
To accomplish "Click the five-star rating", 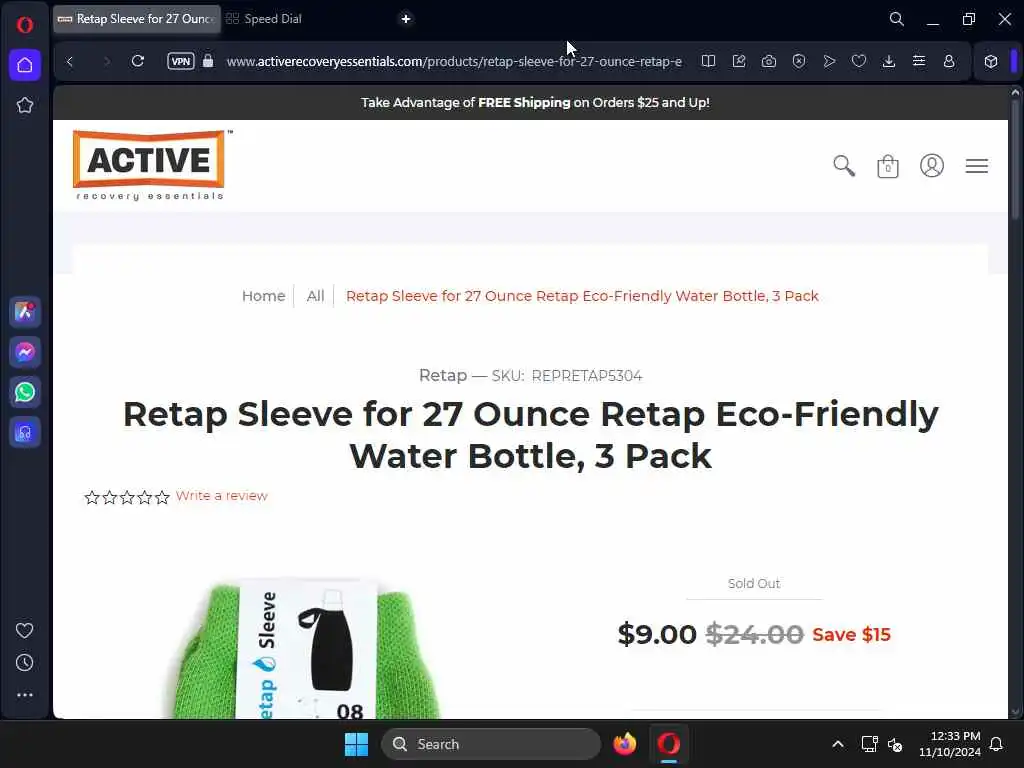I will tap(127, 498).
